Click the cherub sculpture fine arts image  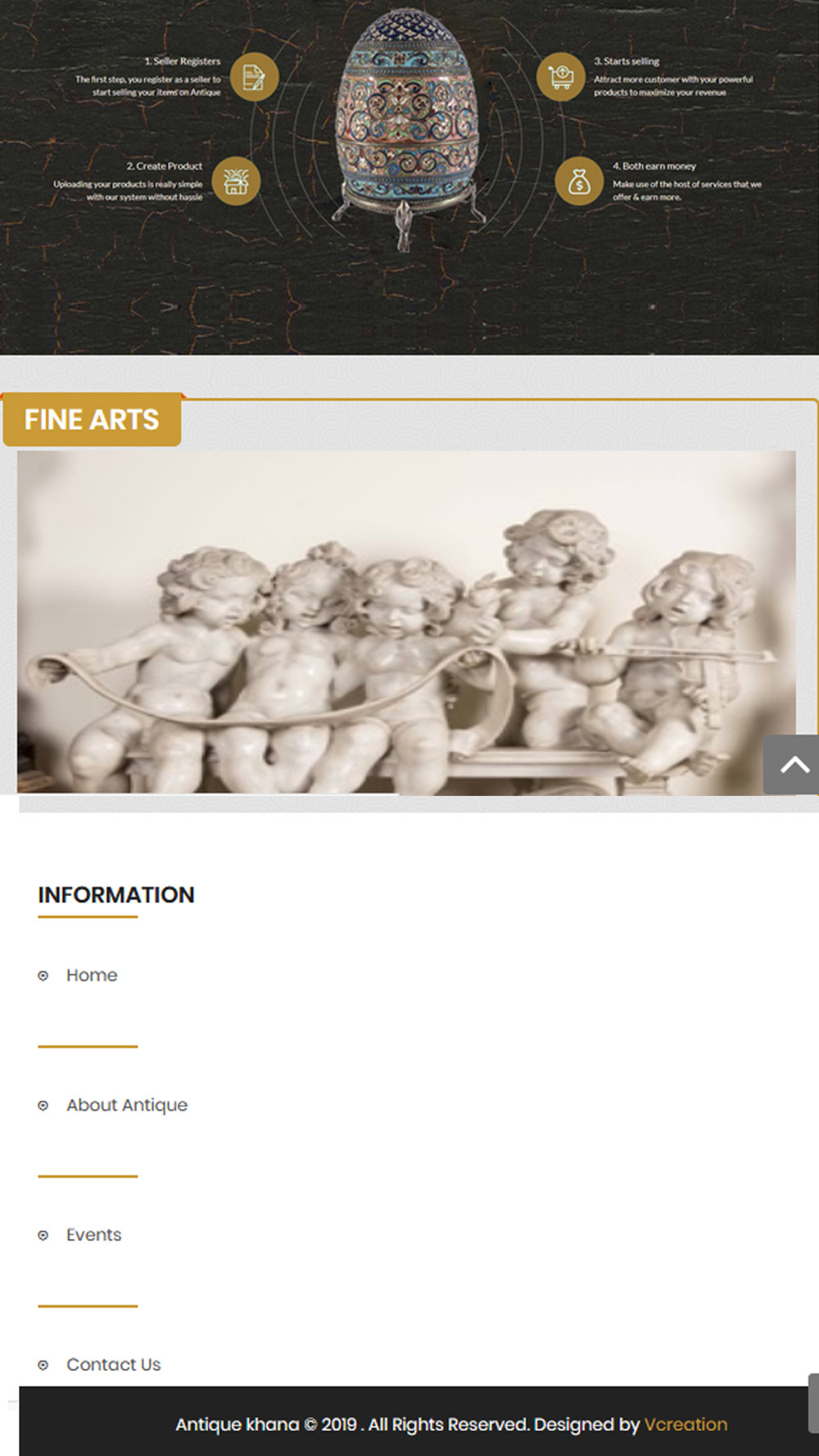(406, 622)
